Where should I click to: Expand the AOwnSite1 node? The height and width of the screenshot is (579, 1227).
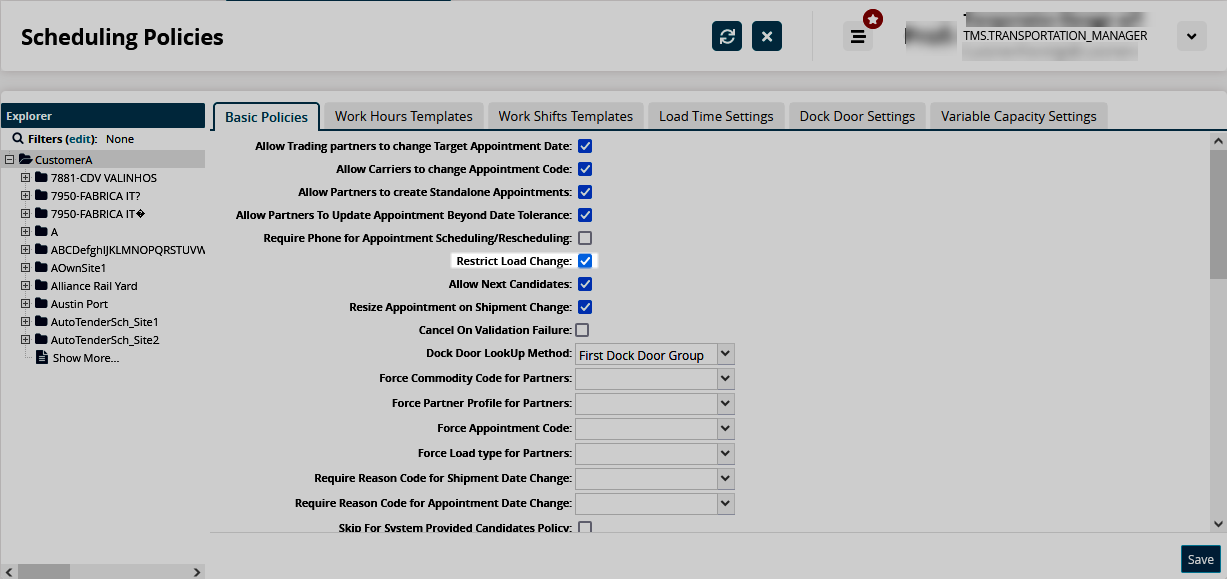coord(25,268)
